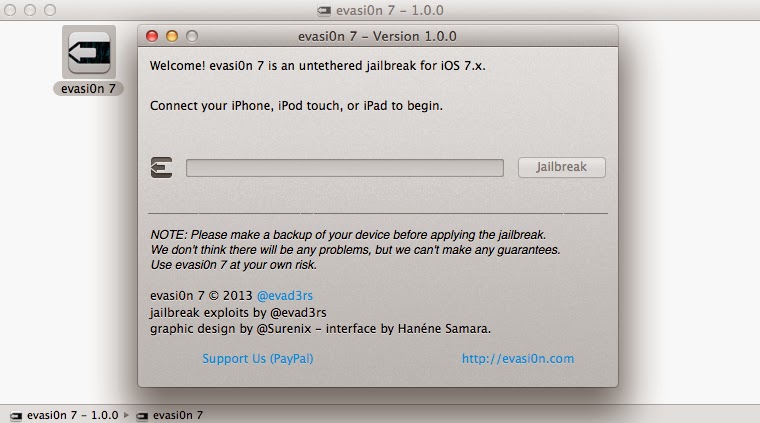This screenshot has width=760, height=423.
Task: Select evasi0n 7 item at the path bar end
Action: [178, 415]
